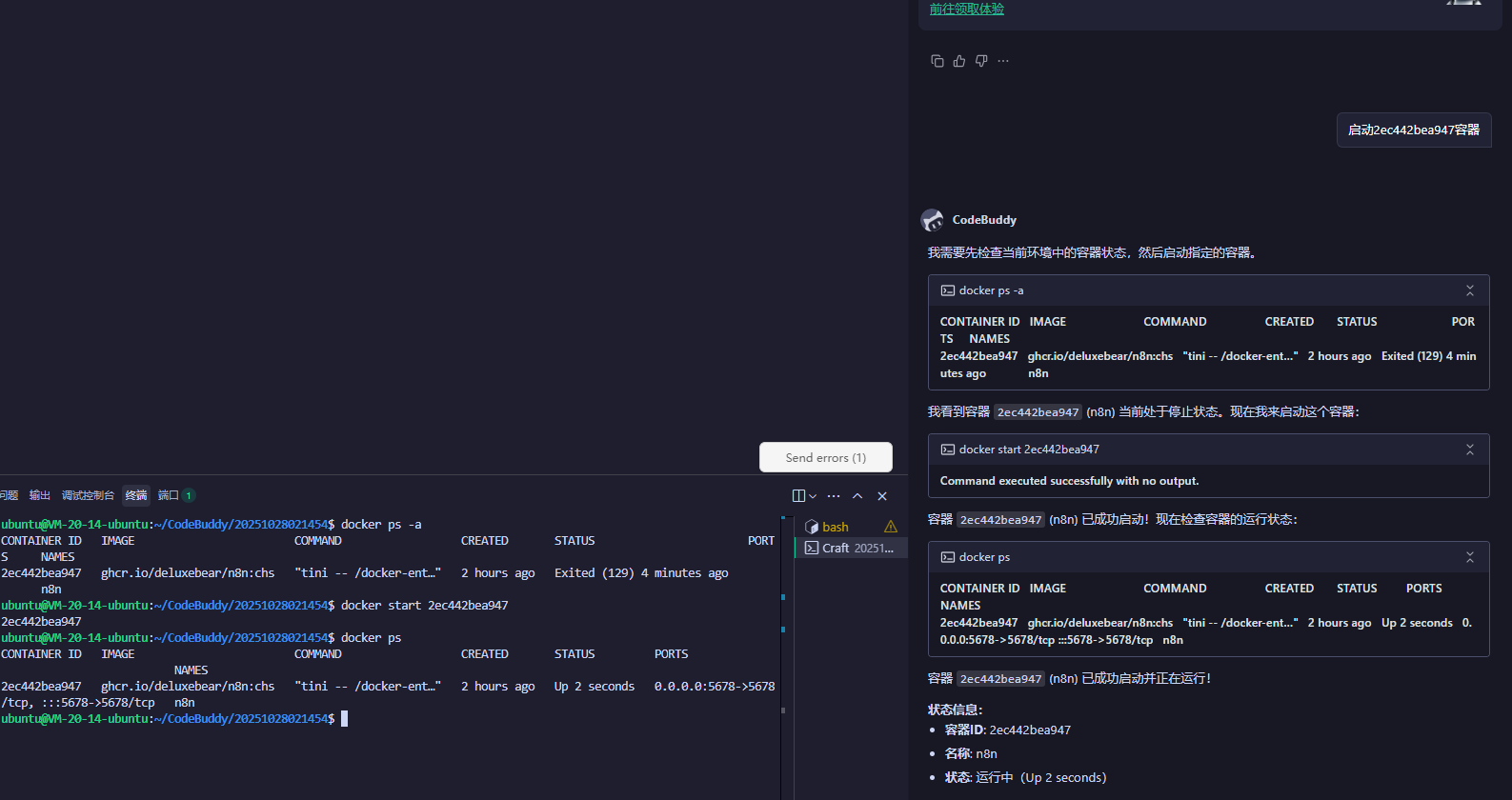Maximize the terminal panel with the chevron

click(x=857, y=495)
